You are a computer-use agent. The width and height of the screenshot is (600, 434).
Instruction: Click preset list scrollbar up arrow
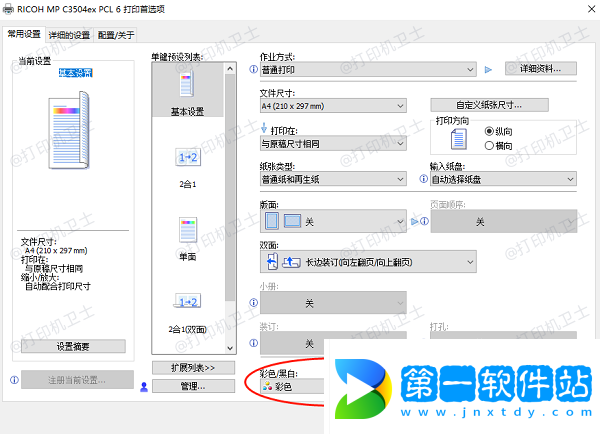pyautogui.click(x=230, y=69)
